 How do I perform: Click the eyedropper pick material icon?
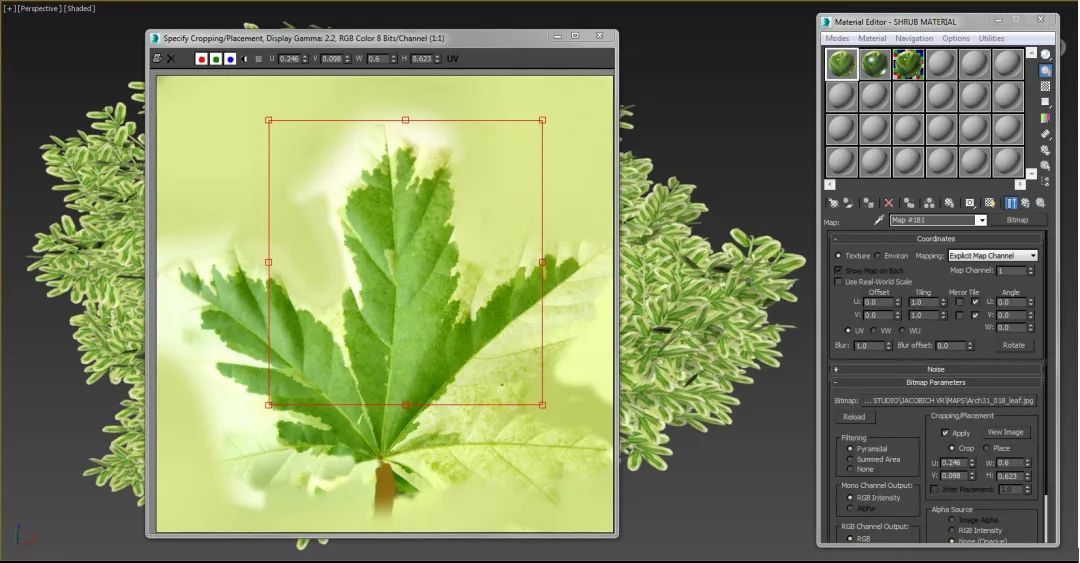(879, 220)
